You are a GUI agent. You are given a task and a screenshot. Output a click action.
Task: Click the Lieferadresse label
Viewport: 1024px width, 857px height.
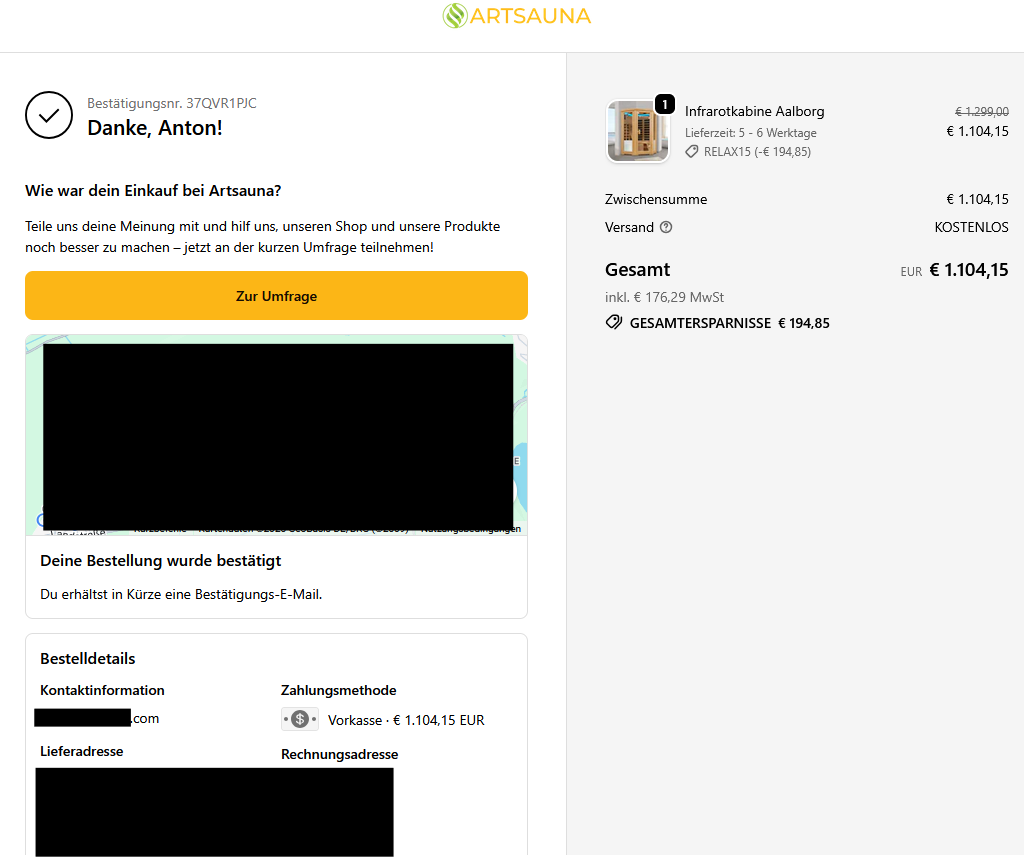82,751
